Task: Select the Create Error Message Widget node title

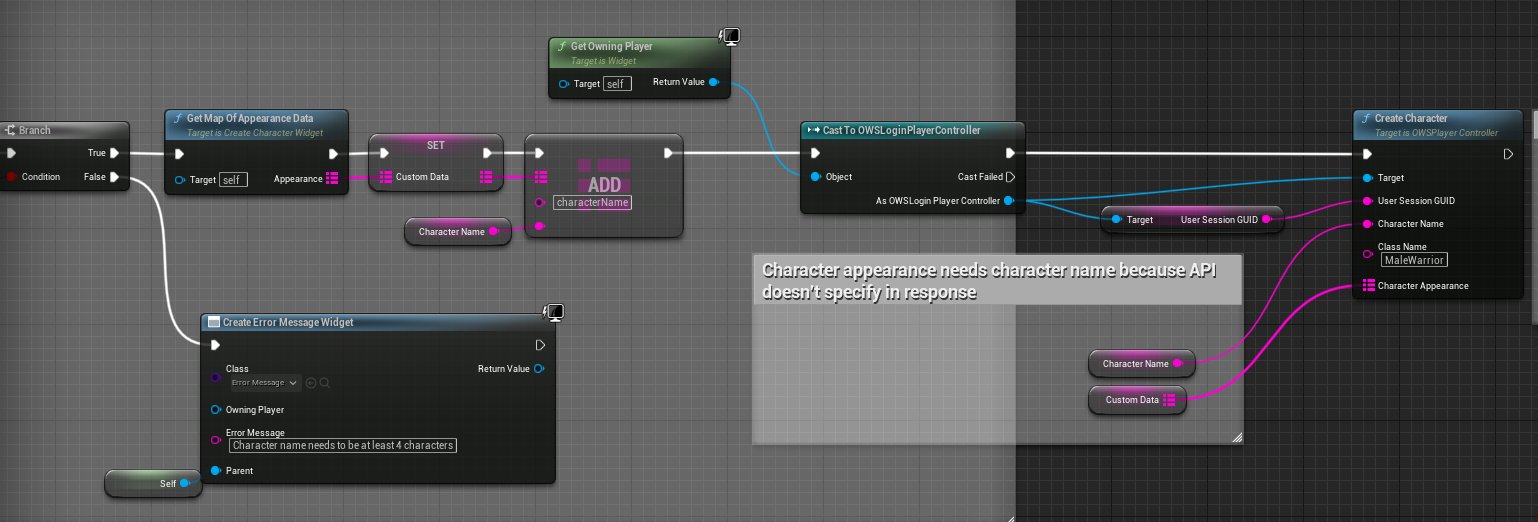Action: click(x=288, y=322)
